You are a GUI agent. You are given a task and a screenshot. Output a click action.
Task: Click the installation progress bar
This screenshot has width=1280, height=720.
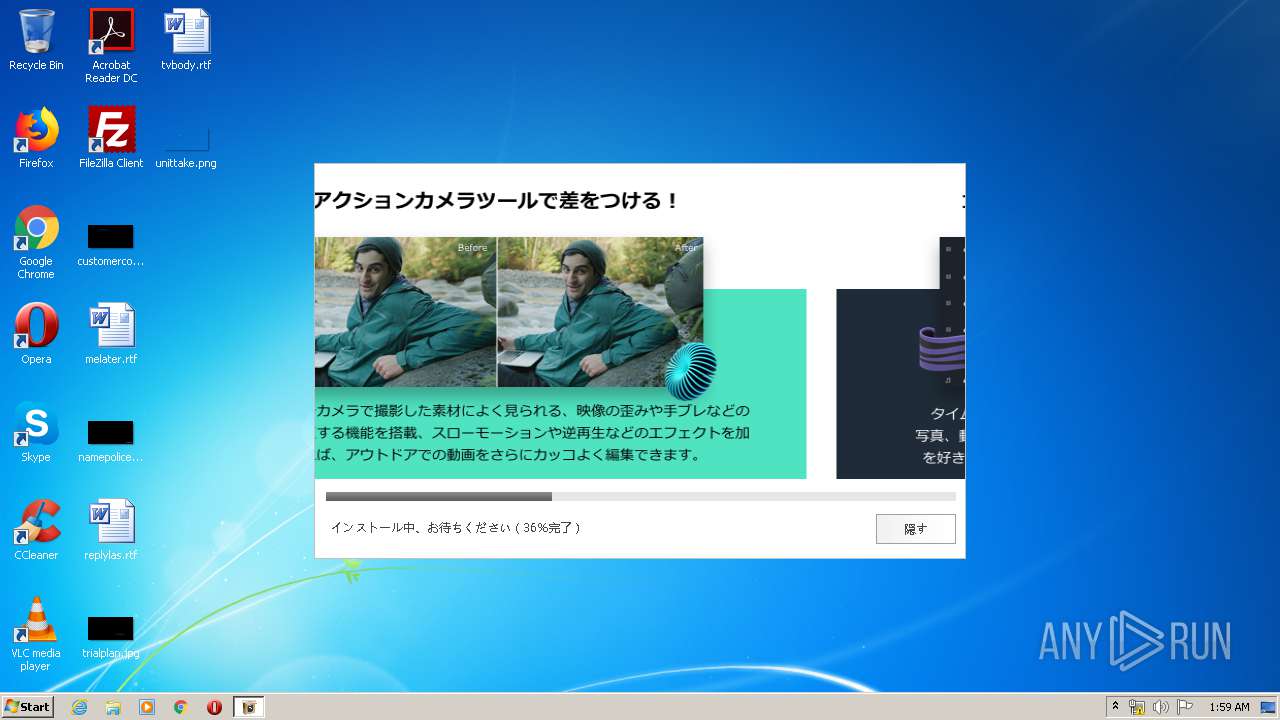640,496
